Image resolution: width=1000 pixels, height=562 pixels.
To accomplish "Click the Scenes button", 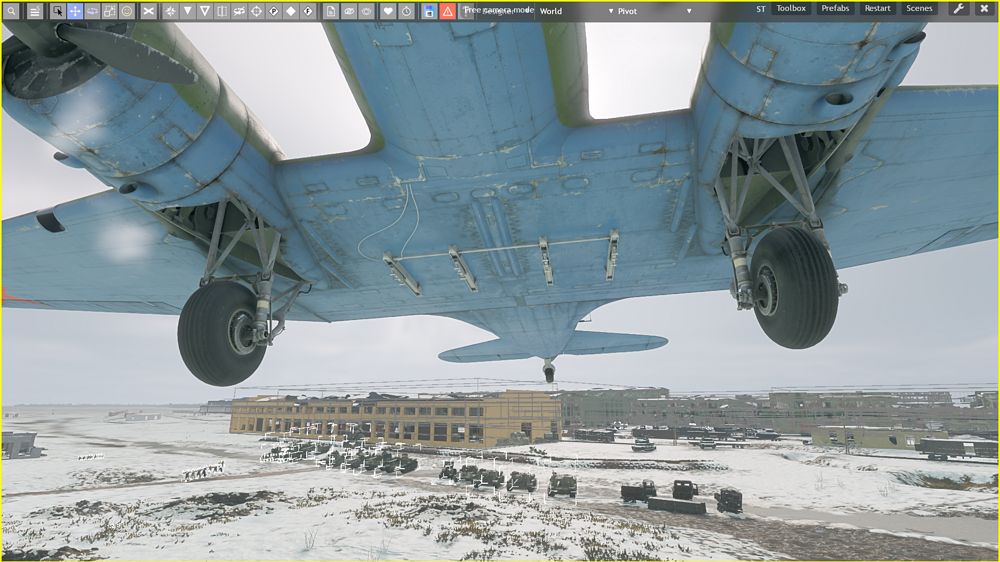I will [x=919, y=9].
